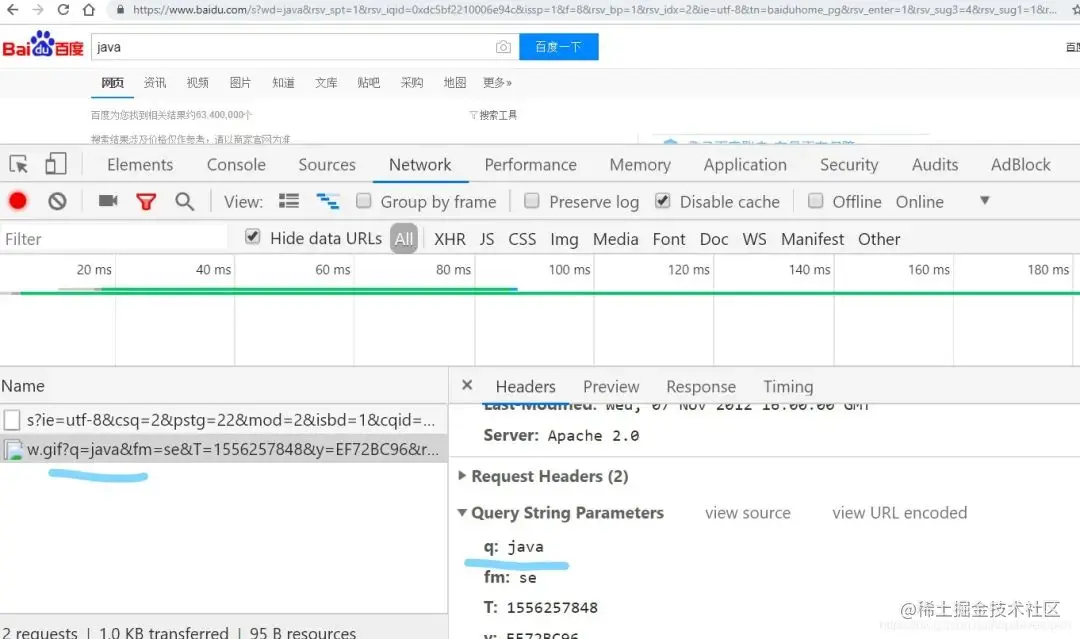Click view source link

748,513
